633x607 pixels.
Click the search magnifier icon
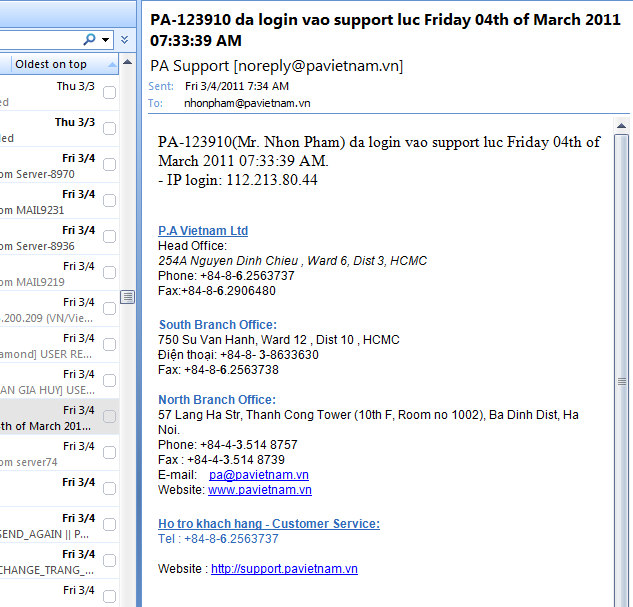click(89, 39)
